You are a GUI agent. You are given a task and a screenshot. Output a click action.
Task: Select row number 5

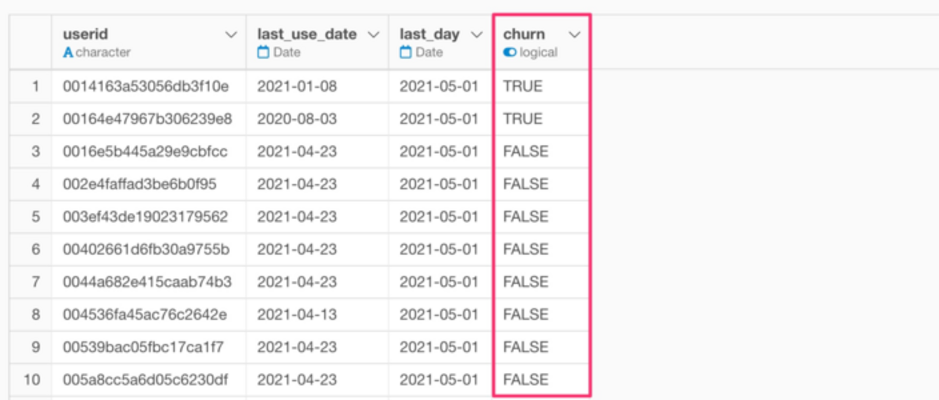click(x=35, y=216)
